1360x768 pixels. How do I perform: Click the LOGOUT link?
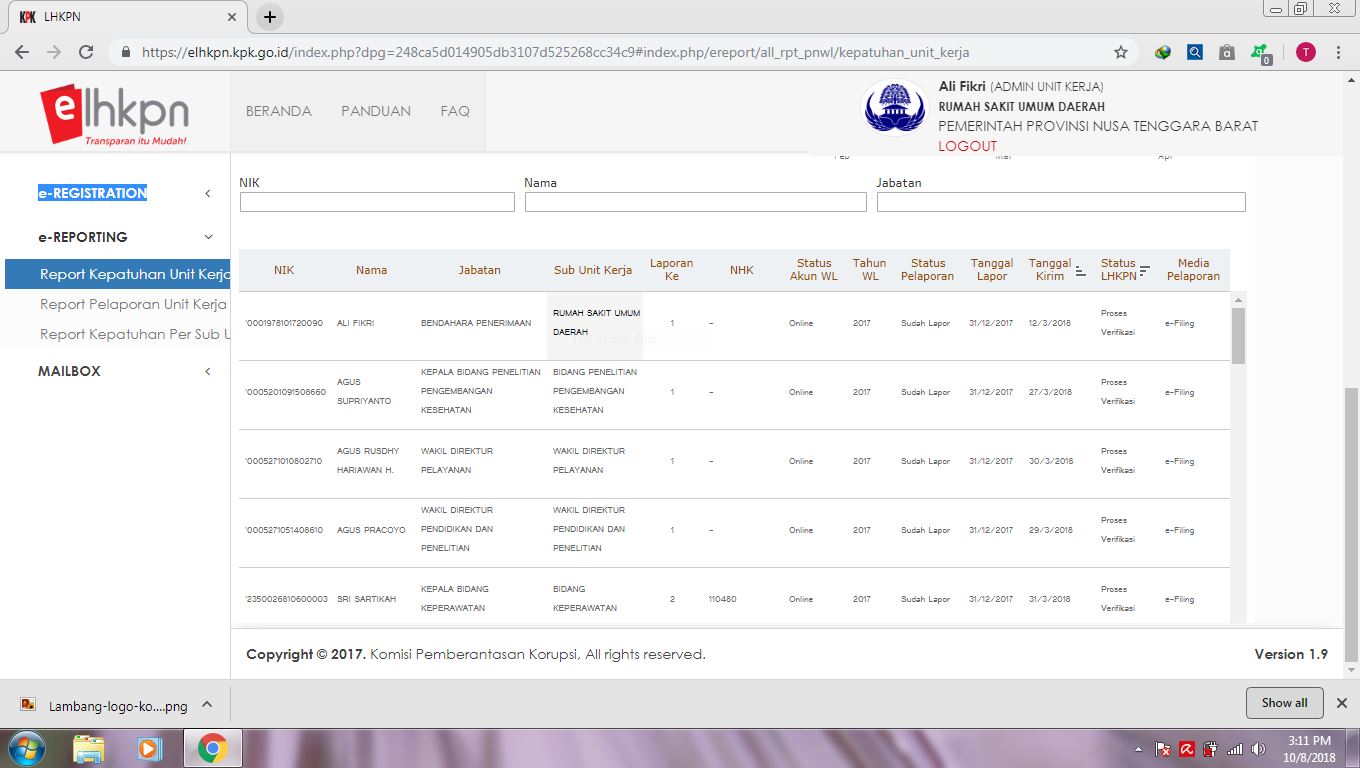[967, 146]
